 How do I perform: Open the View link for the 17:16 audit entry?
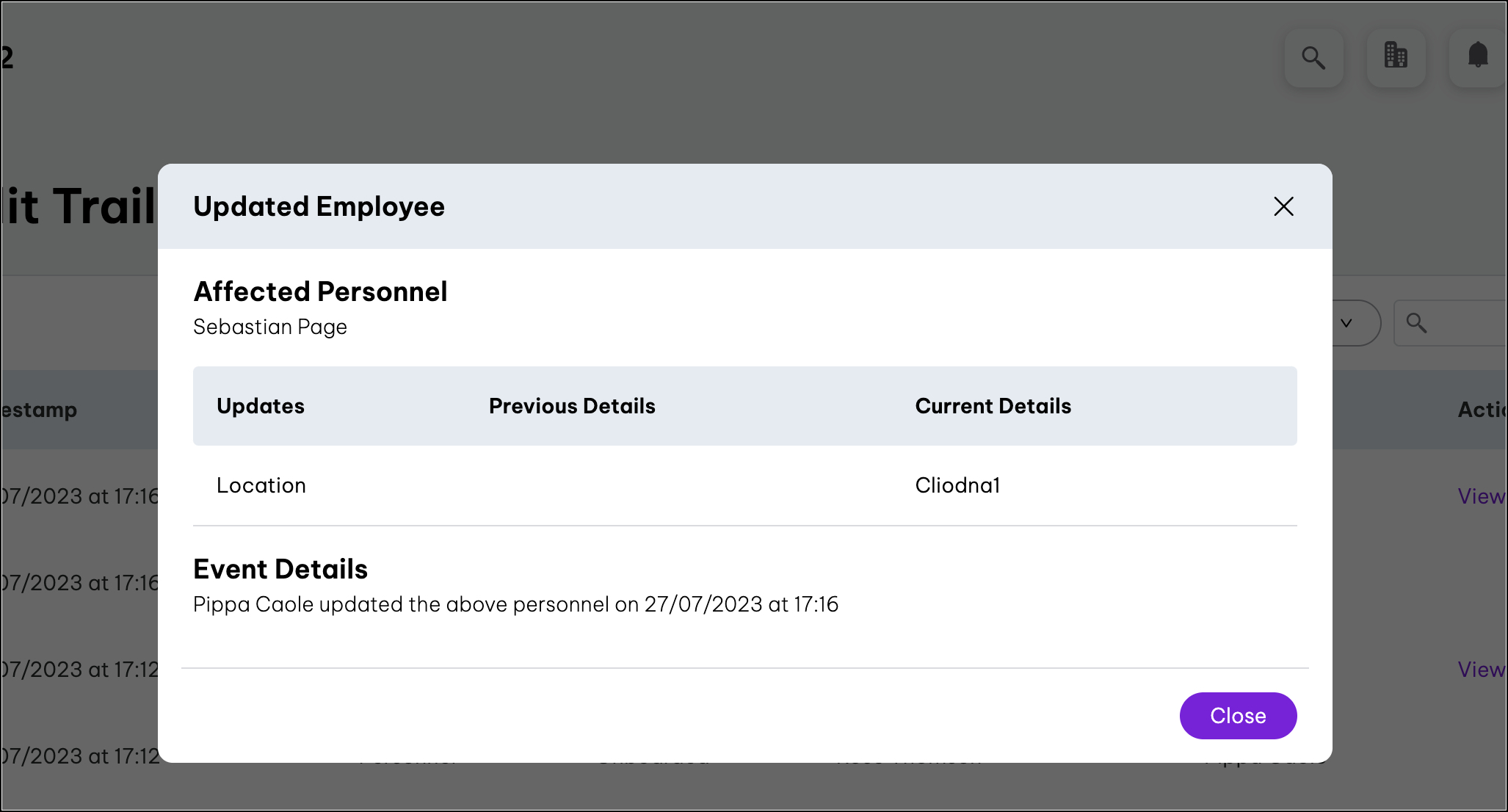1481,496
